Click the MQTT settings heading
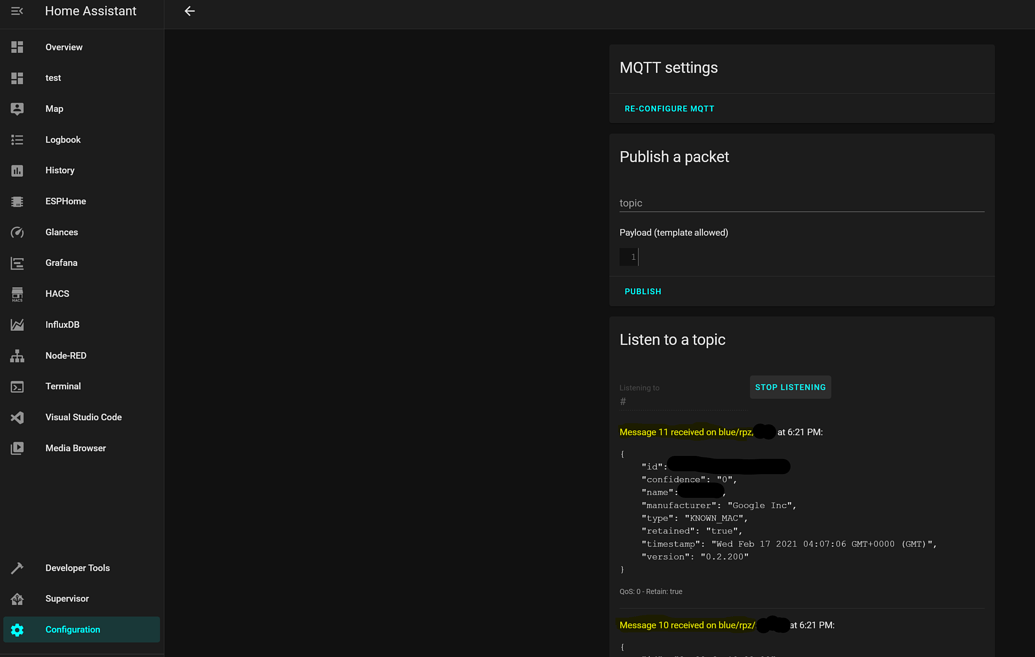The image size is (1035, 657). 669,67
